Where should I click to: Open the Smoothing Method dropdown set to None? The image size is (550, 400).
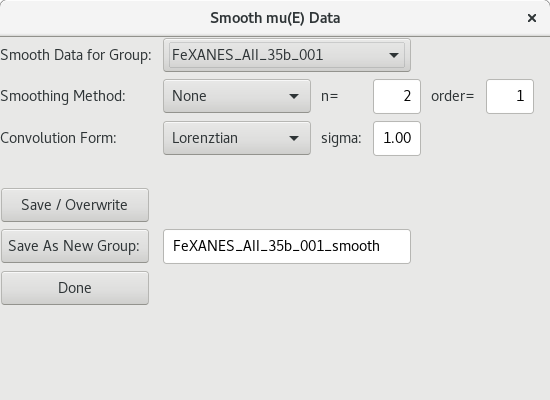(237, 96)
